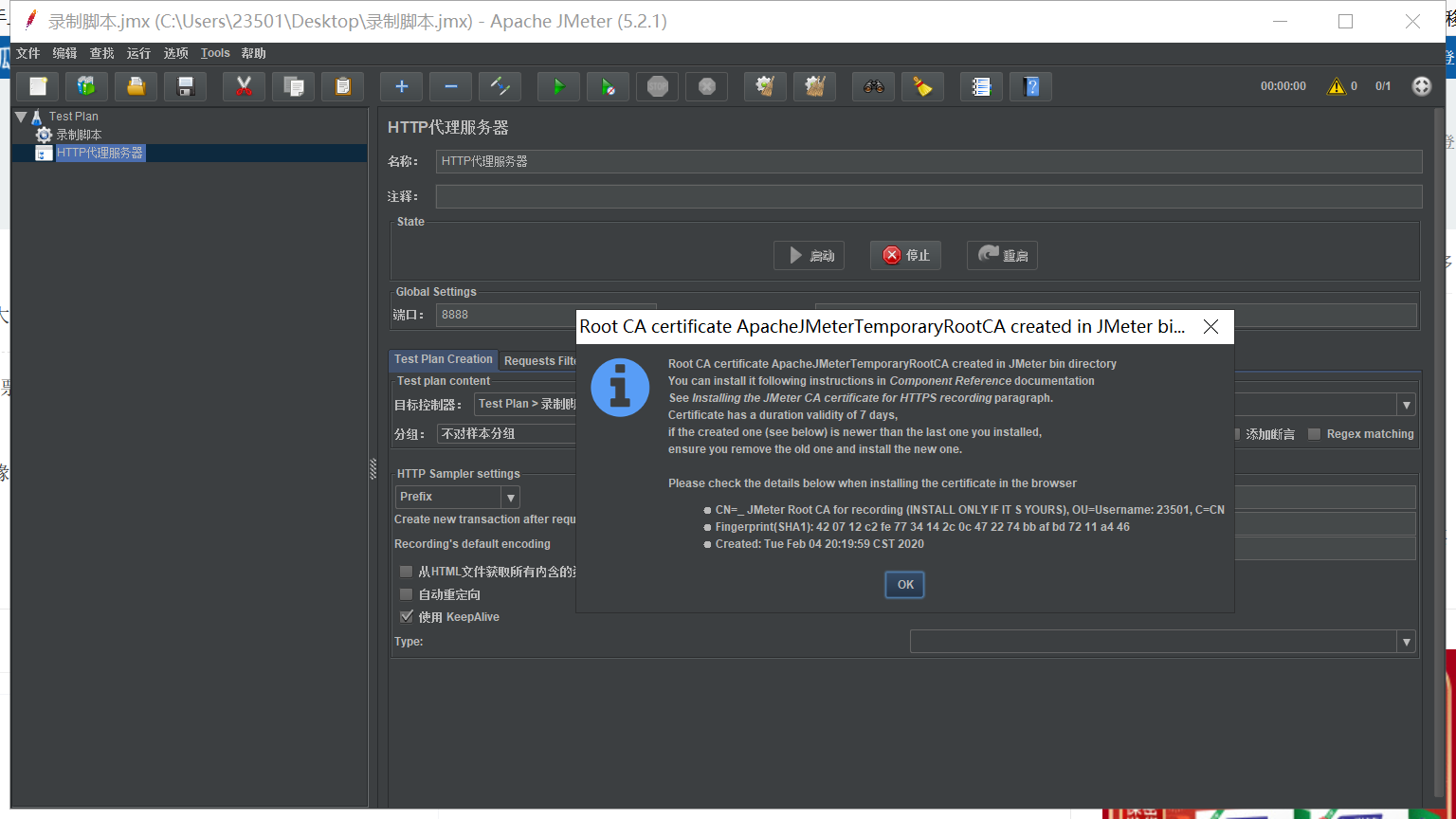Image resolution: width=1456 pixels, height=819 pixels.
Task: Click the 重启 restart button
Action: (1002, 255)
